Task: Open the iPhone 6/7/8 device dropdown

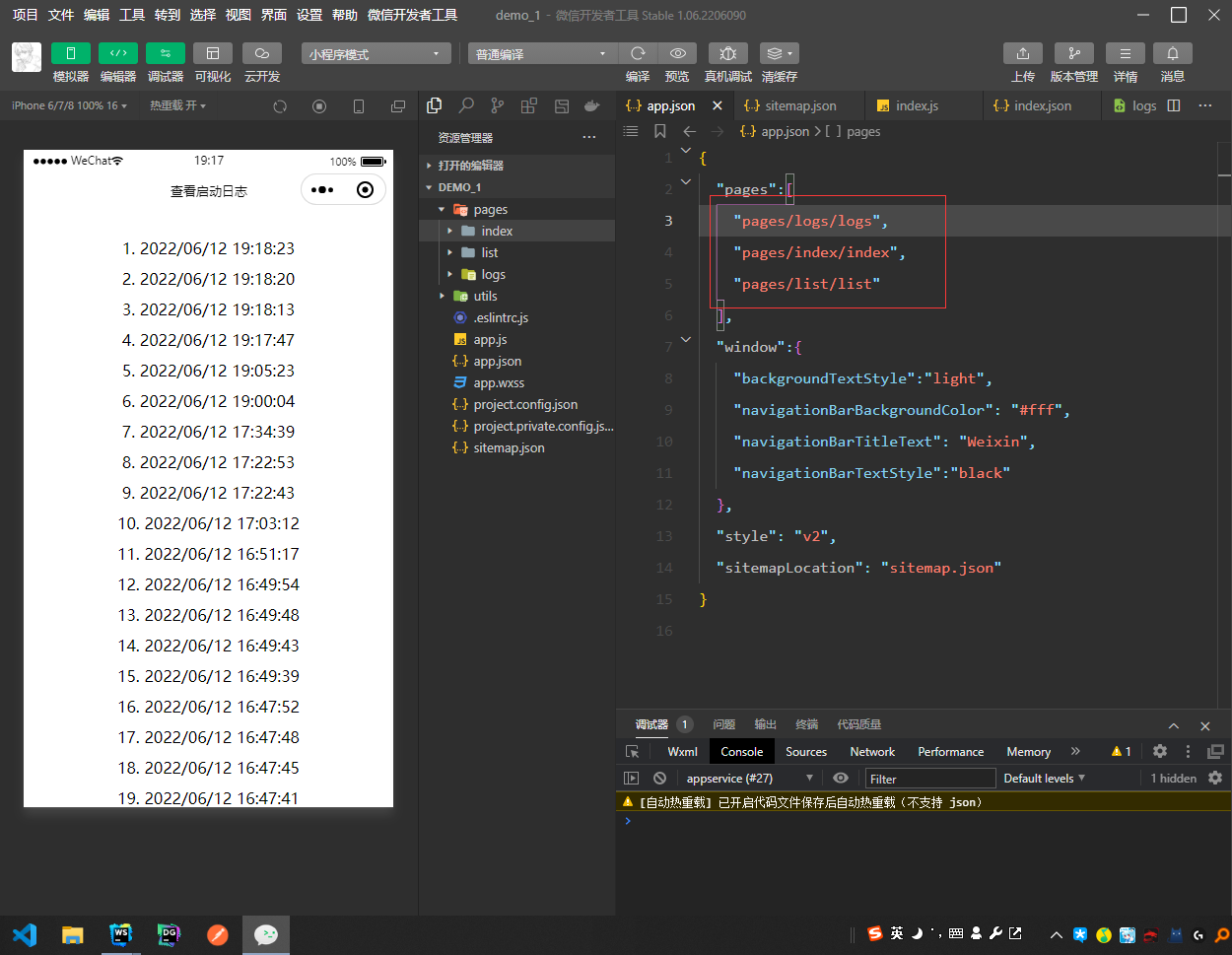Action: click(x=69, y=105)
